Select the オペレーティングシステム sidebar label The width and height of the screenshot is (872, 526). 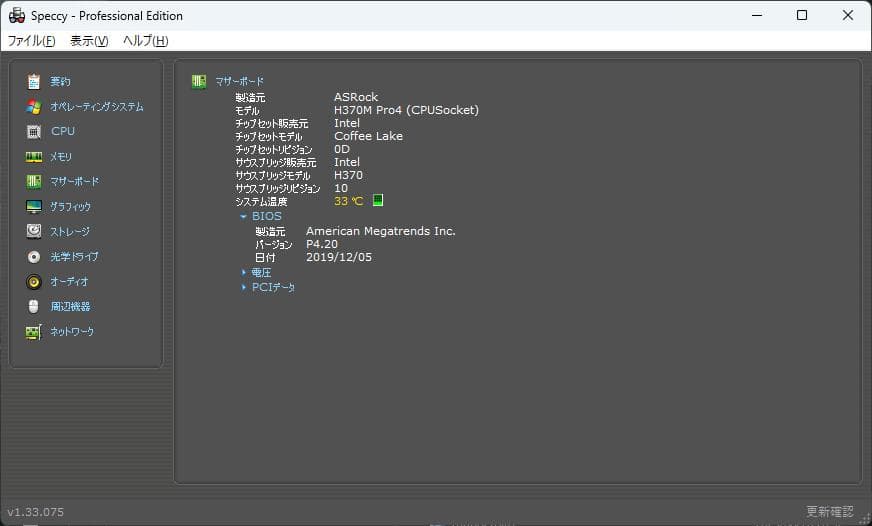(x=97, y=107)
